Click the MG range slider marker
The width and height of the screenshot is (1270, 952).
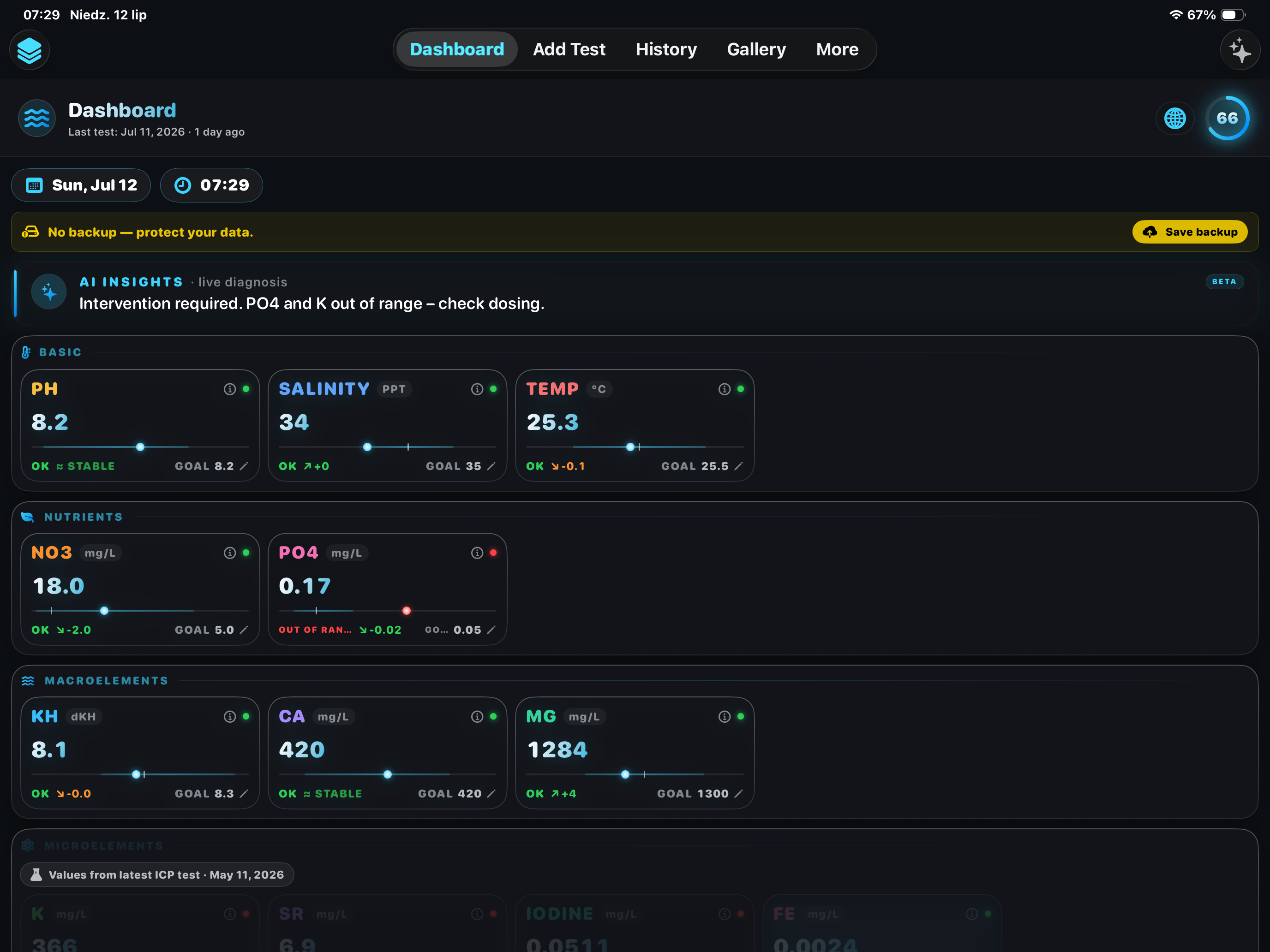click(625, 774)
